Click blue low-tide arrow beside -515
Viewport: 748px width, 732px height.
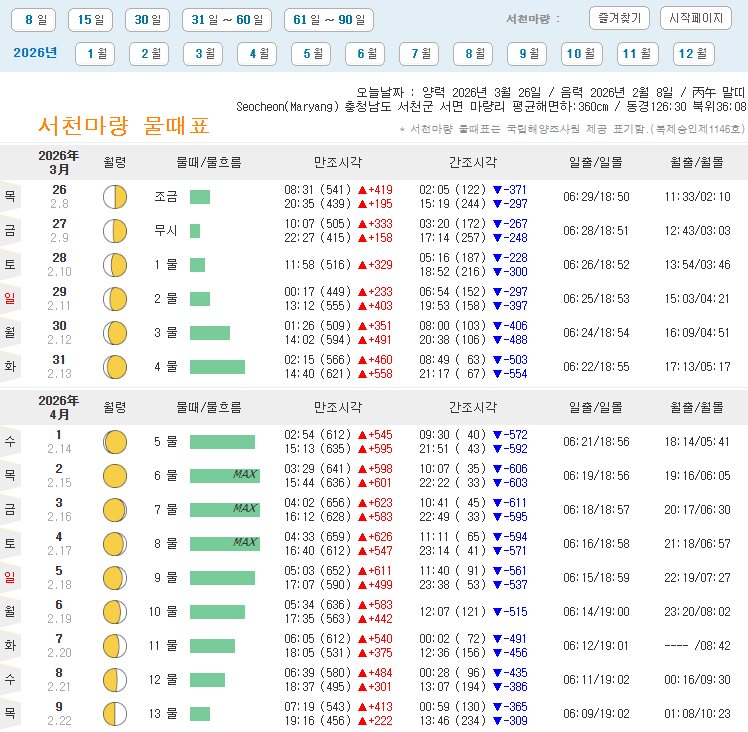[498, 612]
